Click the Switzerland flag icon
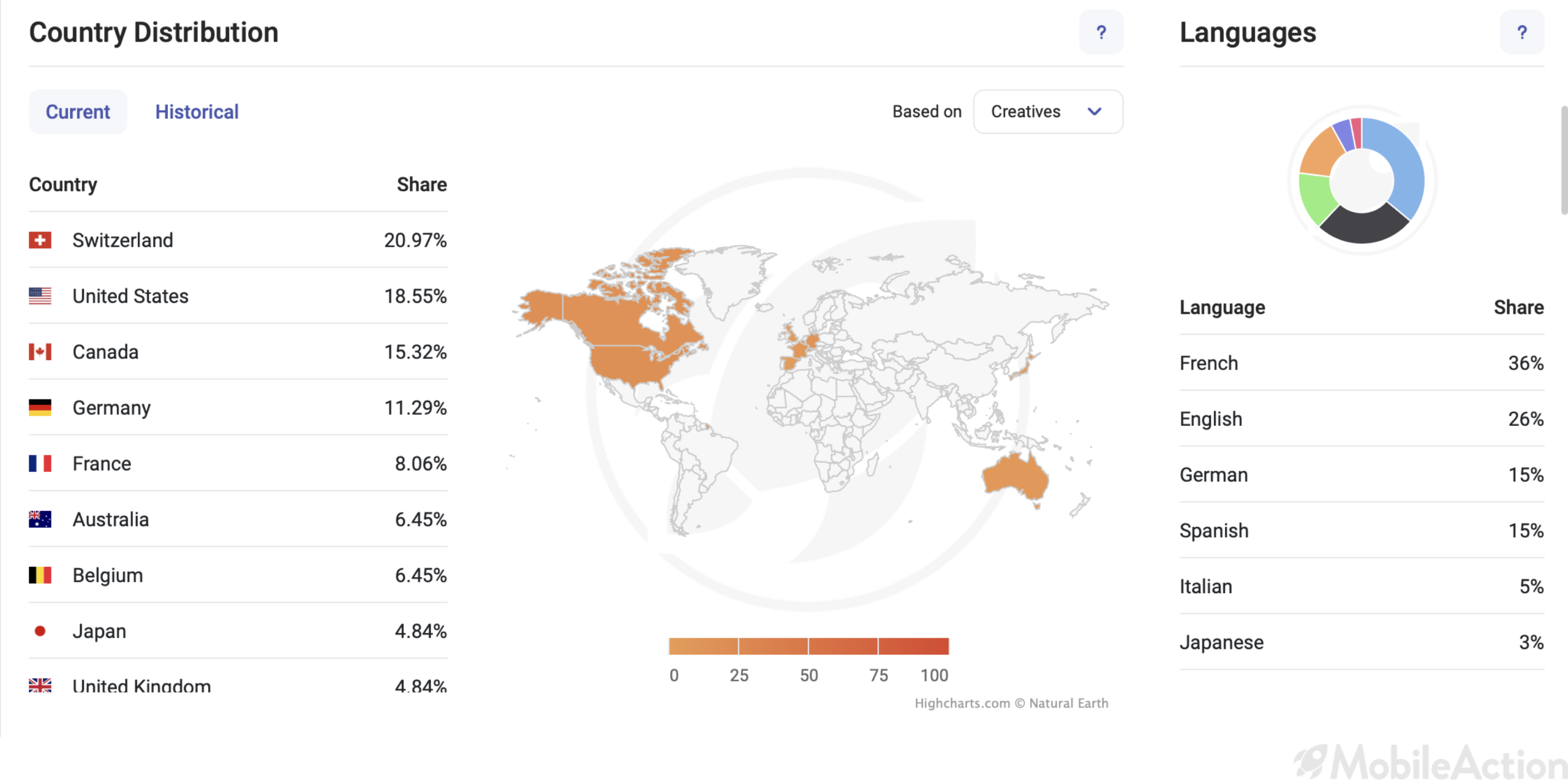 click(x=40, y=240)
